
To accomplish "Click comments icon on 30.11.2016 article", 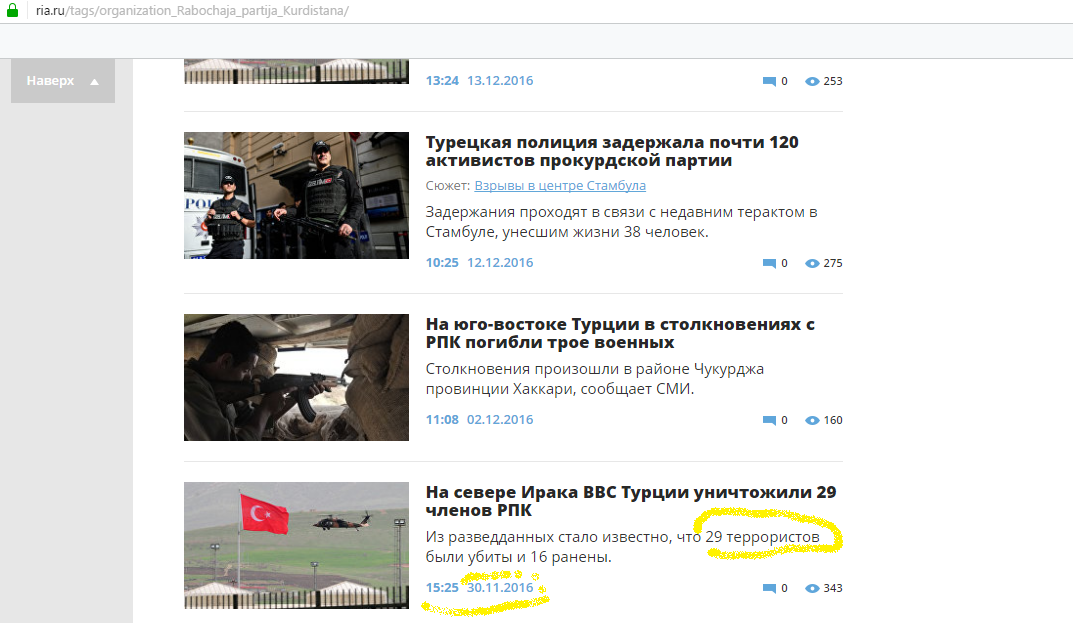I will (x=769, y=589).
